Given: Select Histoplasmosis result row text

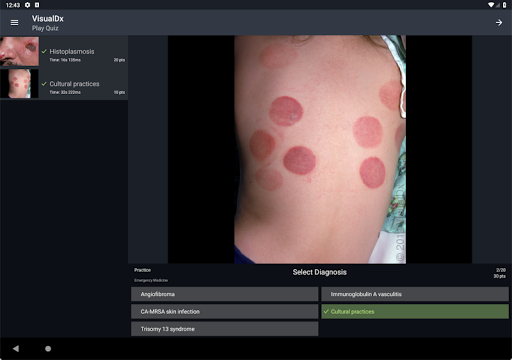Looking at the screenshot, I should click(x=72, y=52).
